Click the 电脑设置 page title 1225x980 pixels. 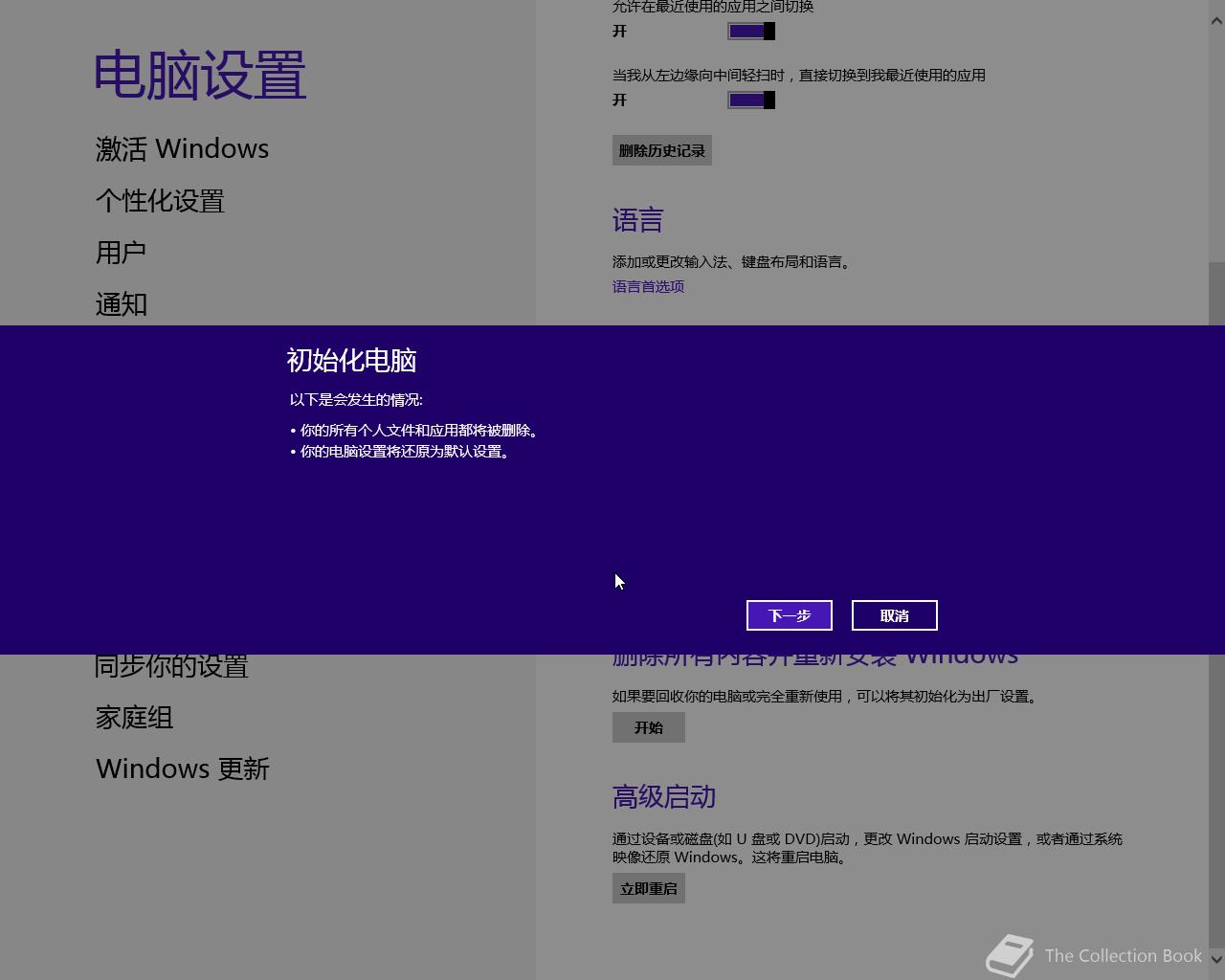click(200, 76)
